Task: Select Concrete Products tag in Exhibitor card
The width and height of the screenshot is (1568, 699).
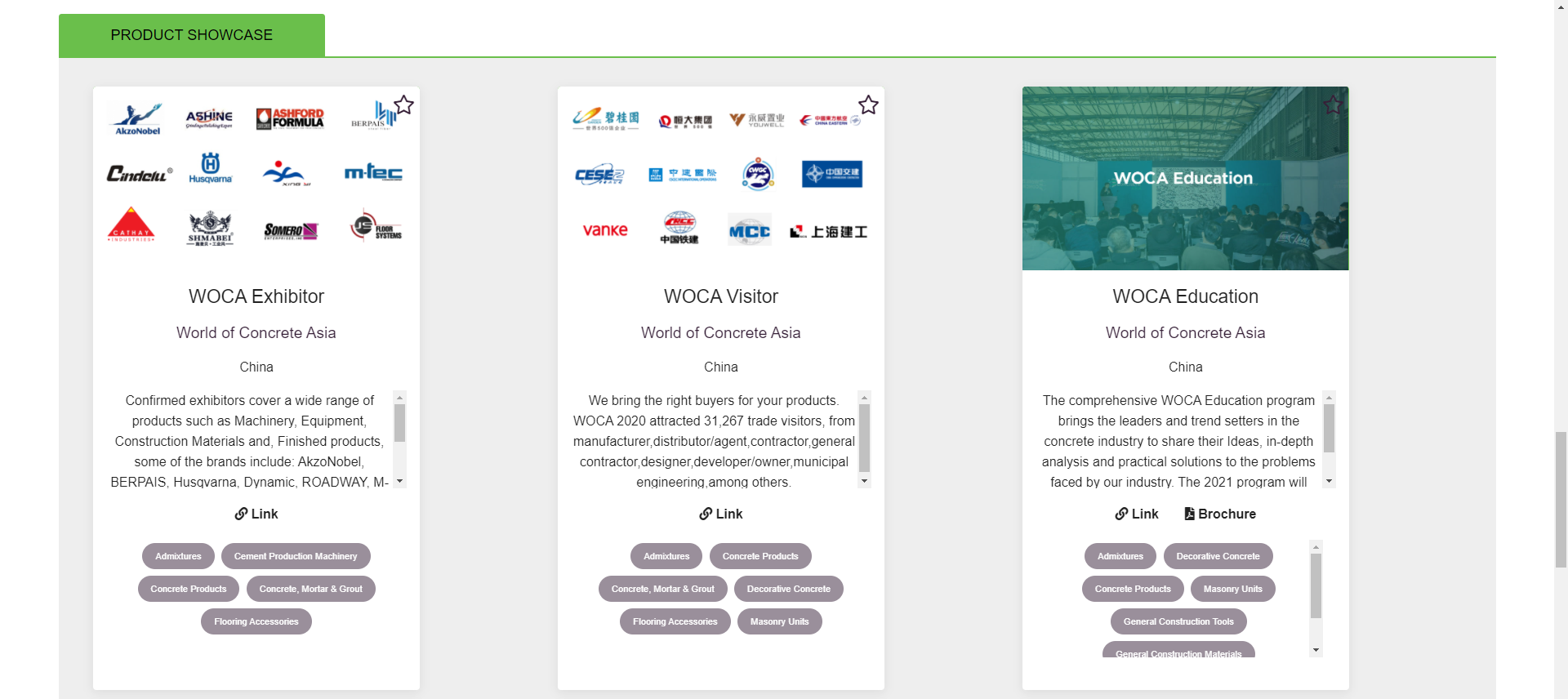Action: 189,589
